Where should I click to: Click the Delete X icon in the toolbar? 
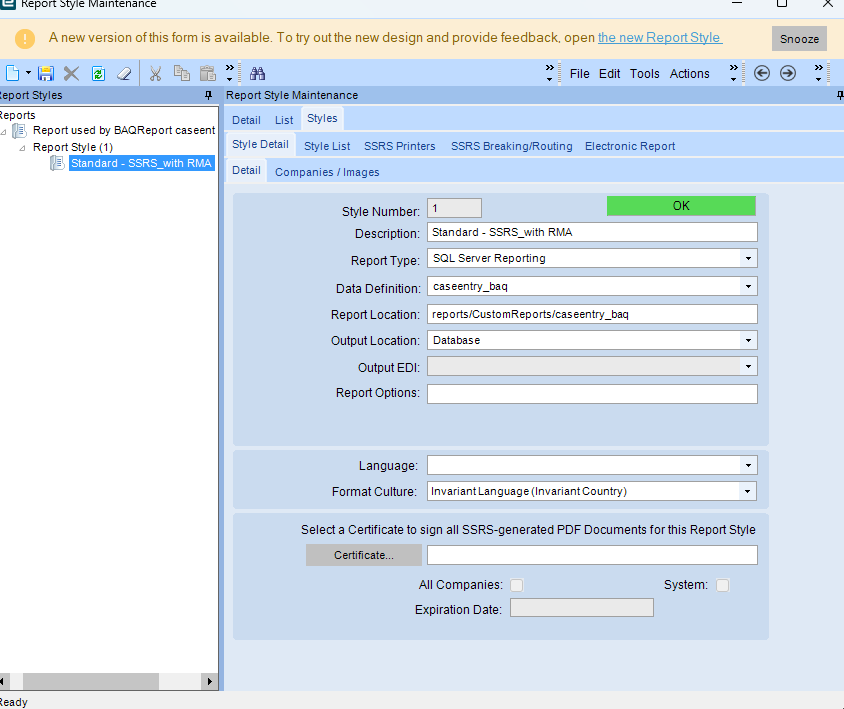[71, 73]
